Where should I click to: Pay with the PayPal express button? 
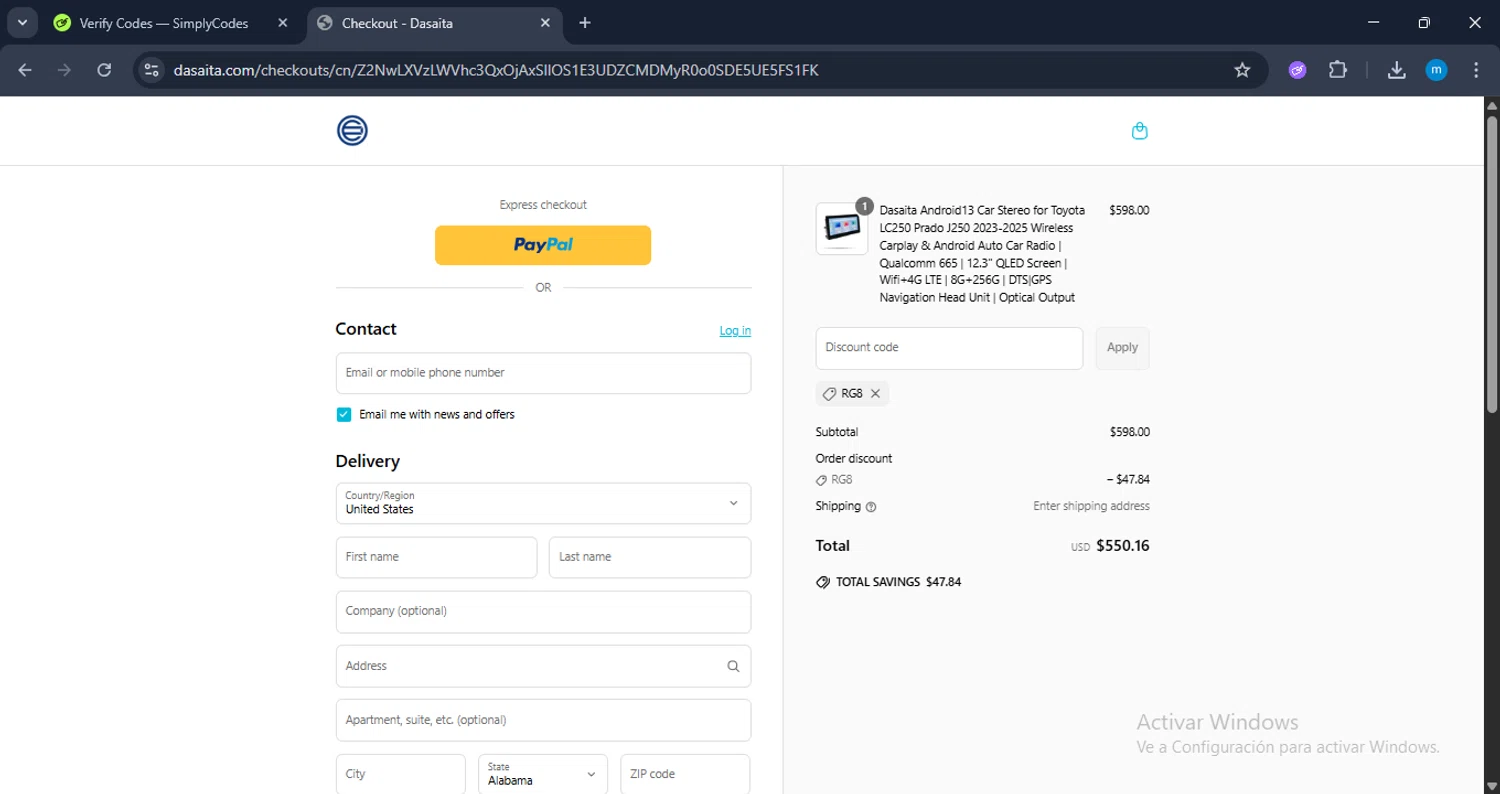[x=543, y=245]
